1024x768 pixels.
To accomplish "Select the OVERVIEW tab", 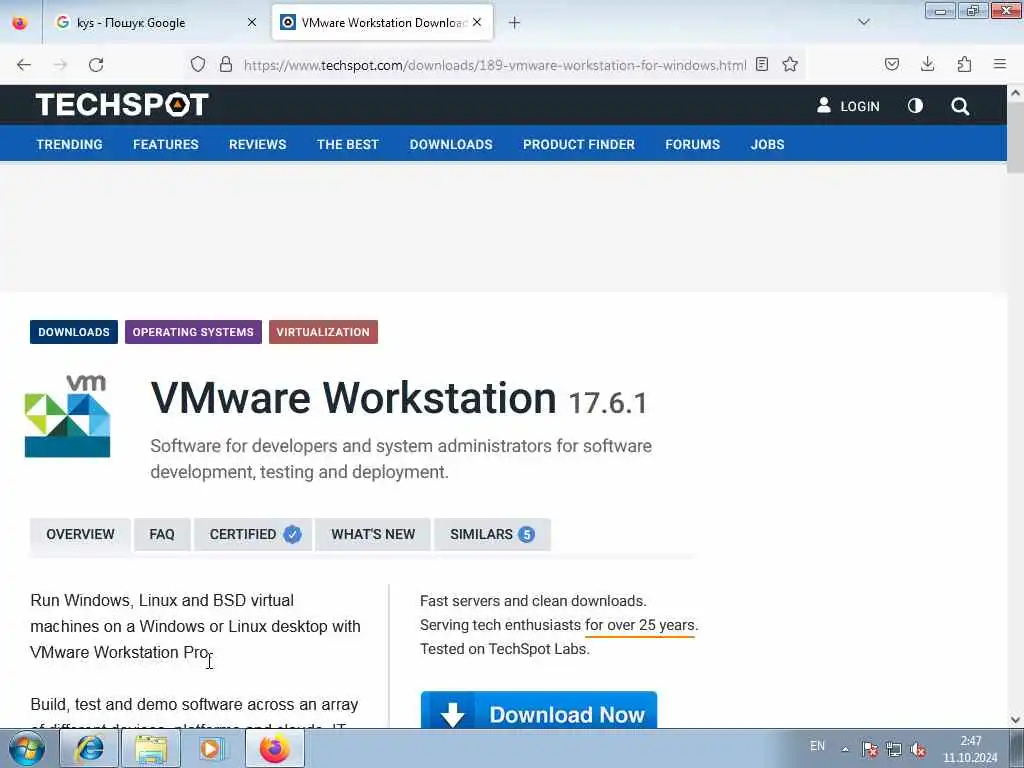I will tap(80, 534).
